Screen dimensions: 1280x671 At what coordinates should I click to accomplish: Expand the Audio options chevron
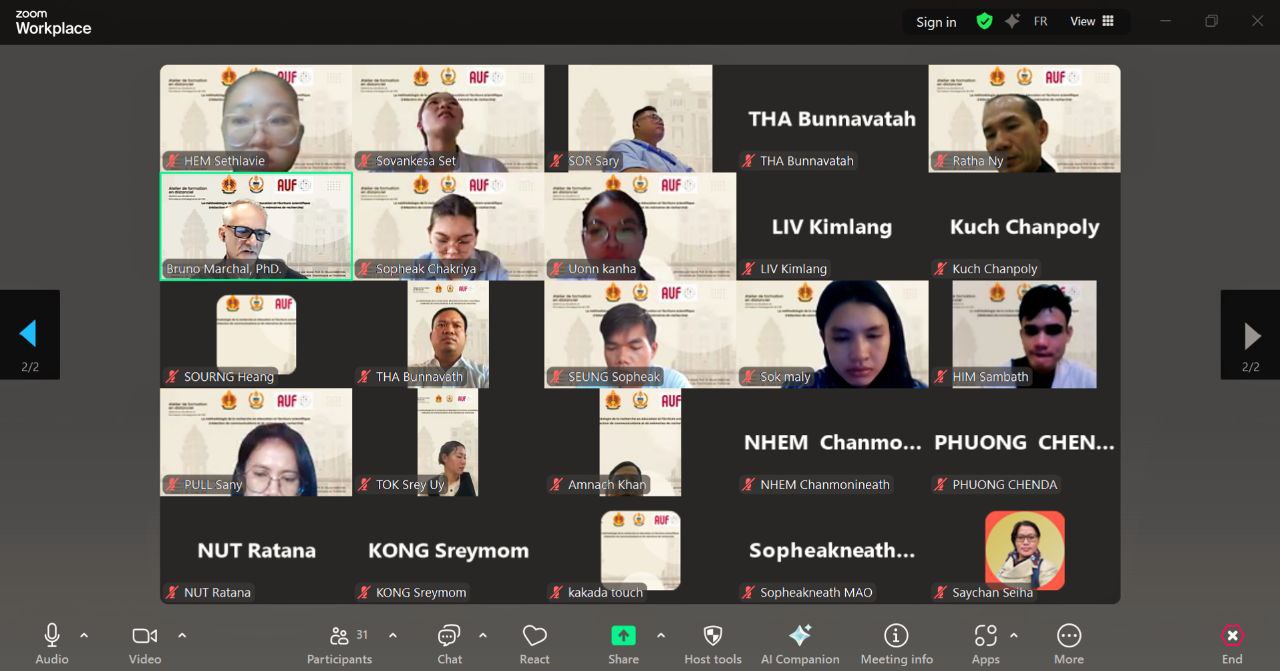84,635
